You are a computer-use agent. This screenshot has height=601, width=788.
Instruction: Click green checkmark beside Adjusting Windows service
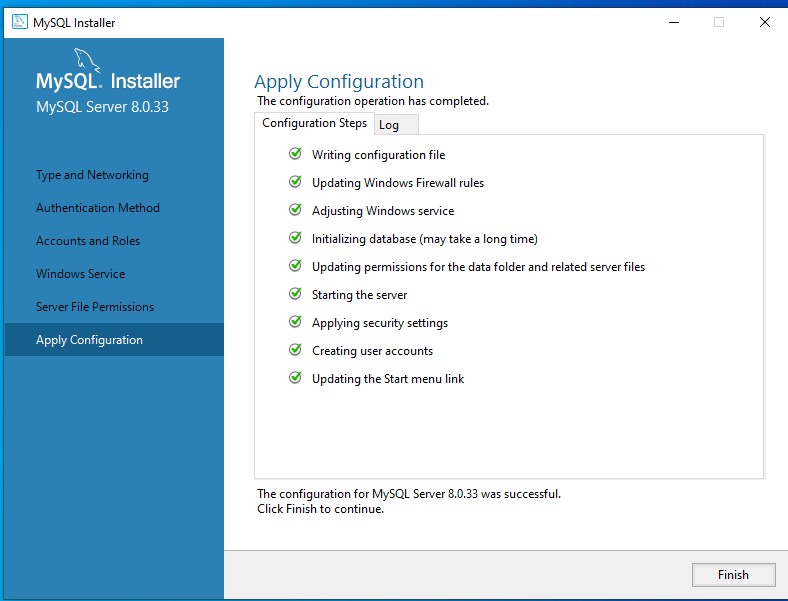coord(295,210)
